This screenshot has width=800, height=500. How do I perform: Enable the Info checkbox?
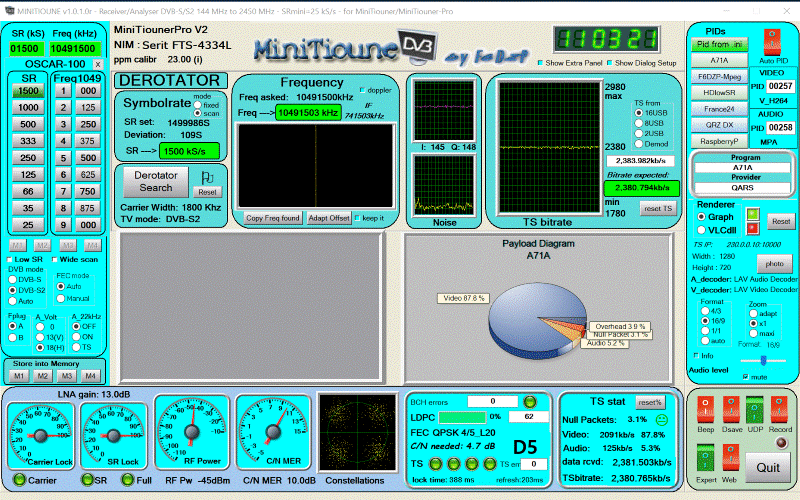pos(696,355)
